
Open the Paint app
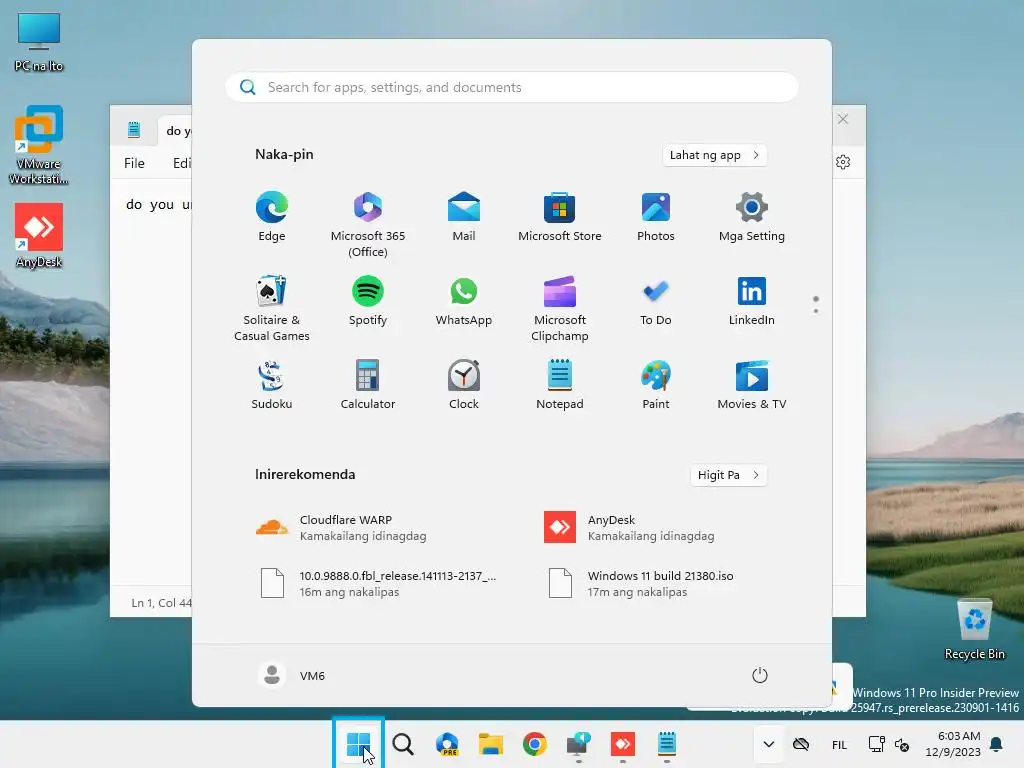(656, 385)
